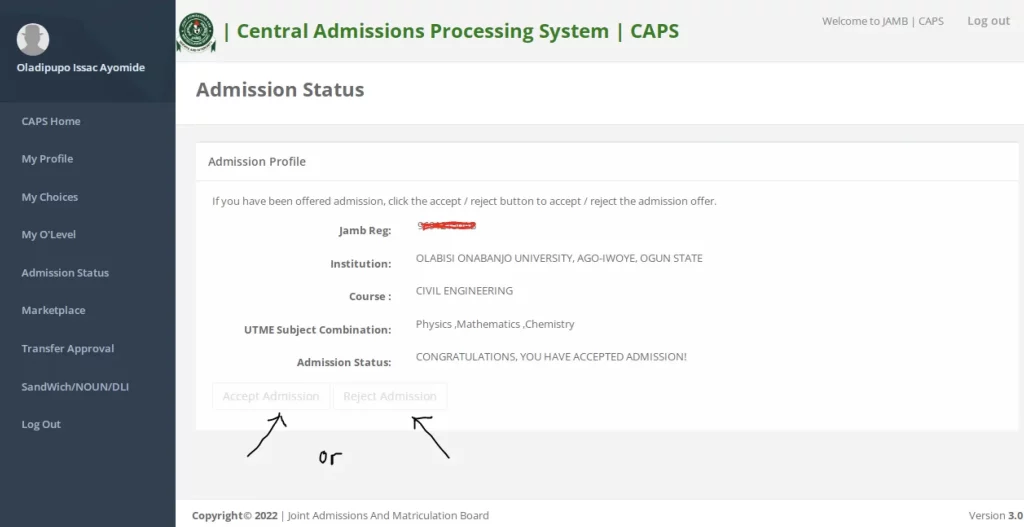Screen dimensions: 1024x527
Task: Click Joint Admissions And Matriculation Board footer text
Action: (x=388, y=516)
